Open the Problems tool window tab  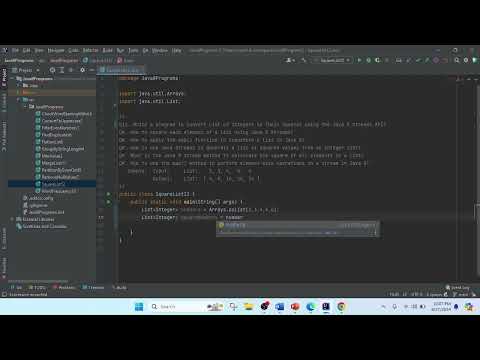coord(64,287)
